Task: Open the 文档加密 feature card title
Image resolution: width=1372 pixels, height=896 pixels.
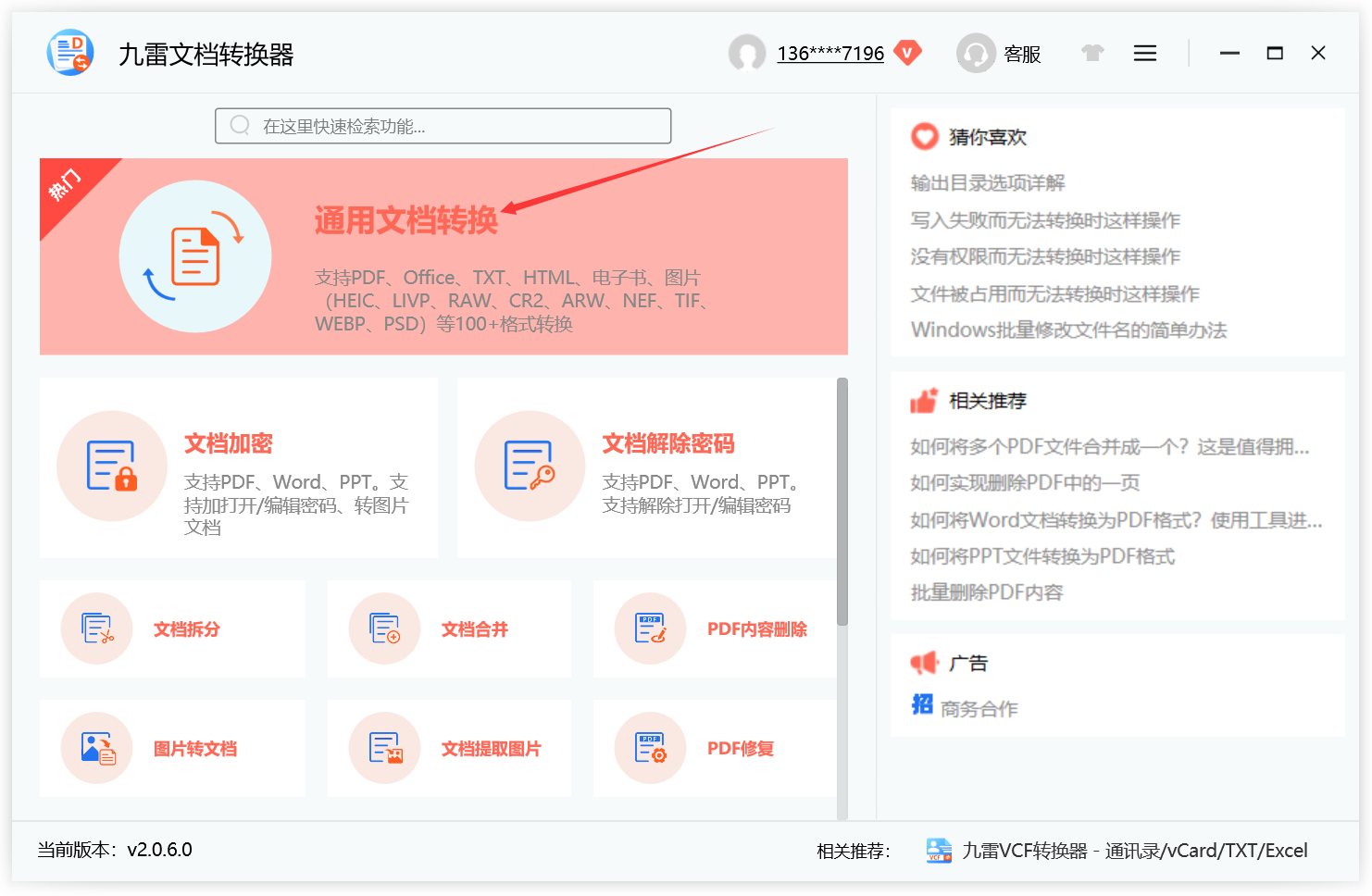Action: tap(229, 444)
